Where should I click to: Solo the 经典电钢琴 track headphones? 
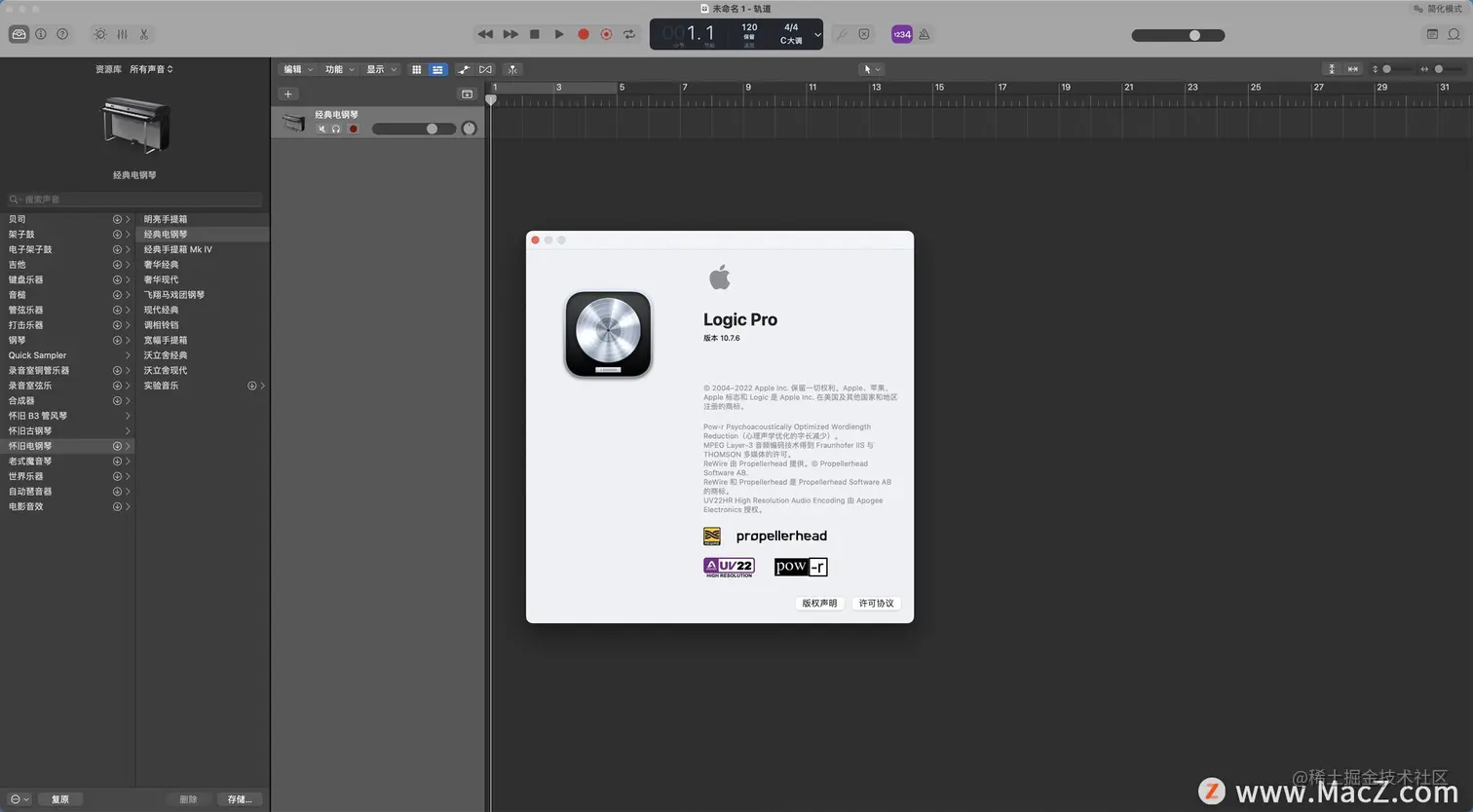click(x=336, y=129)
